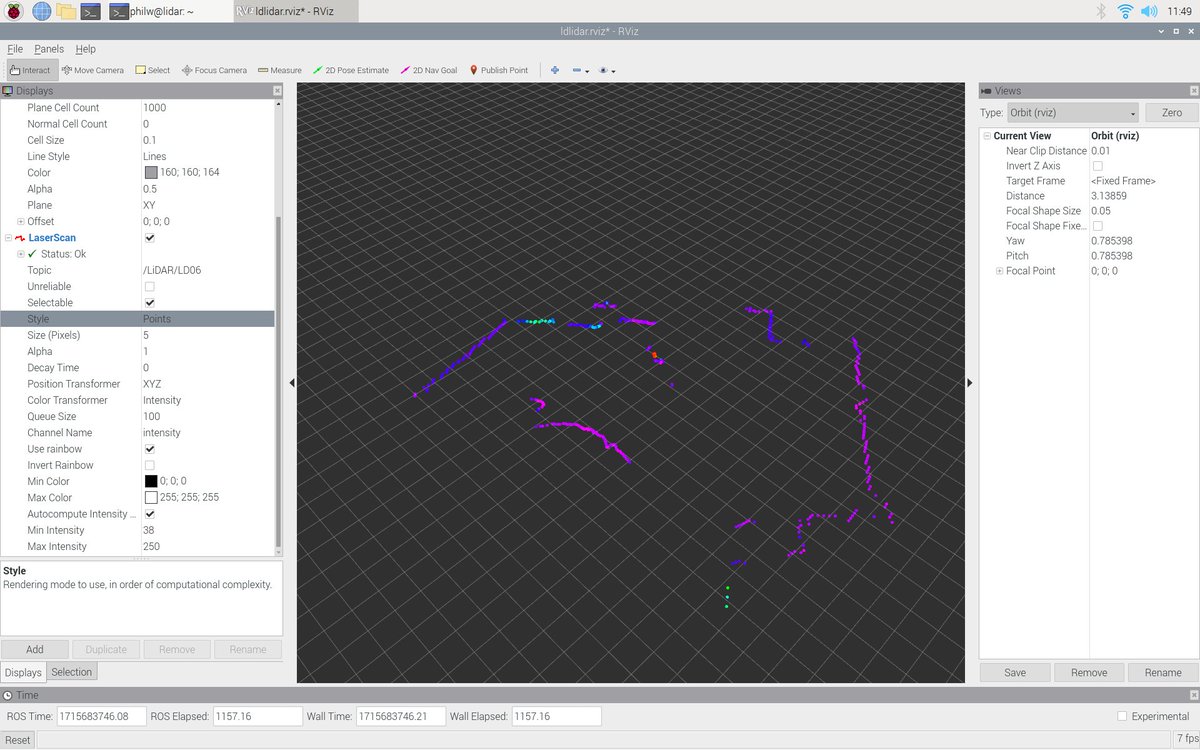The width and height of the screenshot is (1200, 750).
Task: Expand the Offset property
Action: (x=20, y=221)
